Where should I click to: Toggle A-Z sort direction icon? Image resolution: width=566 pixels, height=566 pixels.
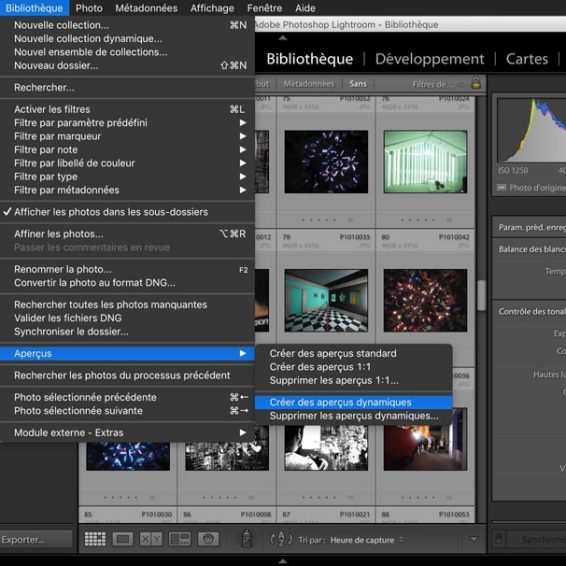[x=281, y=539]
